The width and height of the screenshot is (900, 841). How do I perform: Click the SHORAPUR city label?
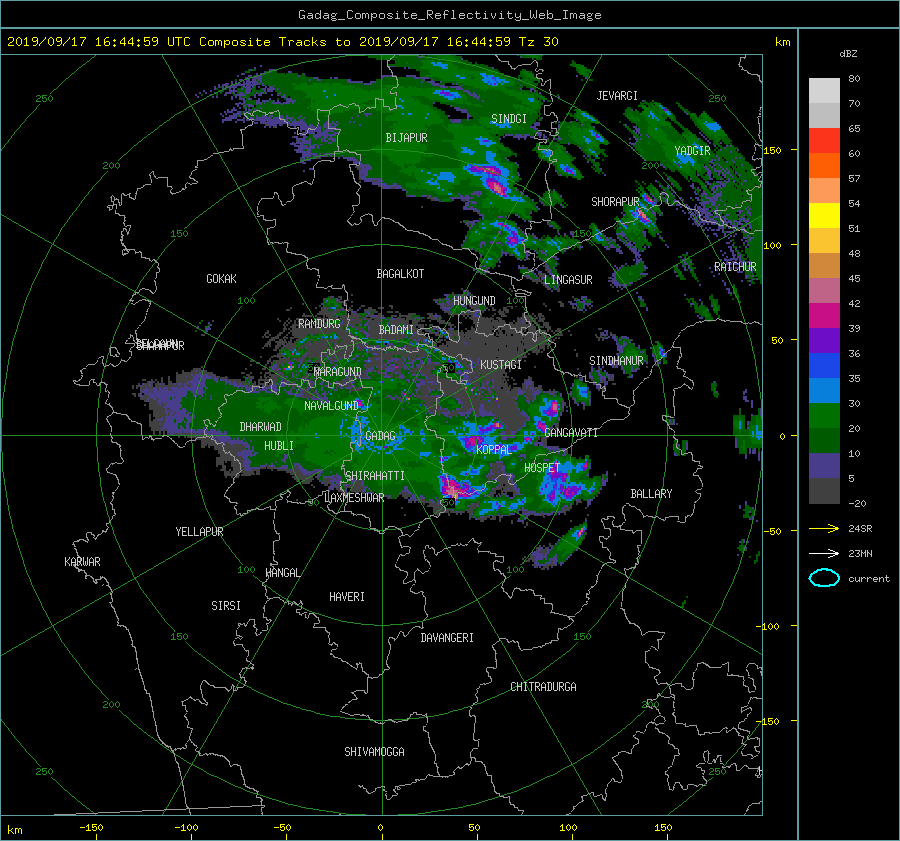coord(615,202)
